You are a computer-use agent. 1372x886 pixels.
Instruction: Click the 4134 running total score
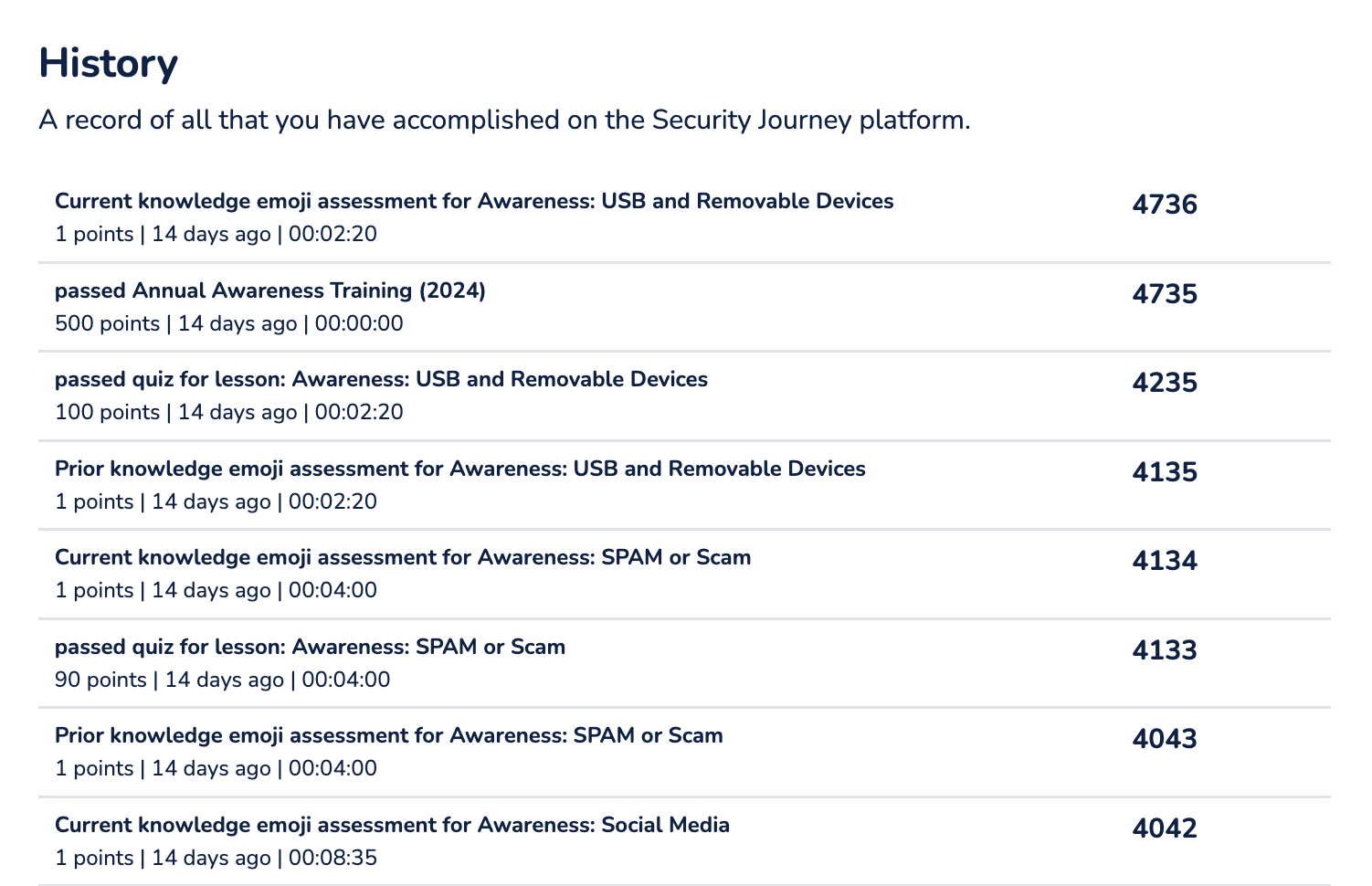click(1165, 560)
